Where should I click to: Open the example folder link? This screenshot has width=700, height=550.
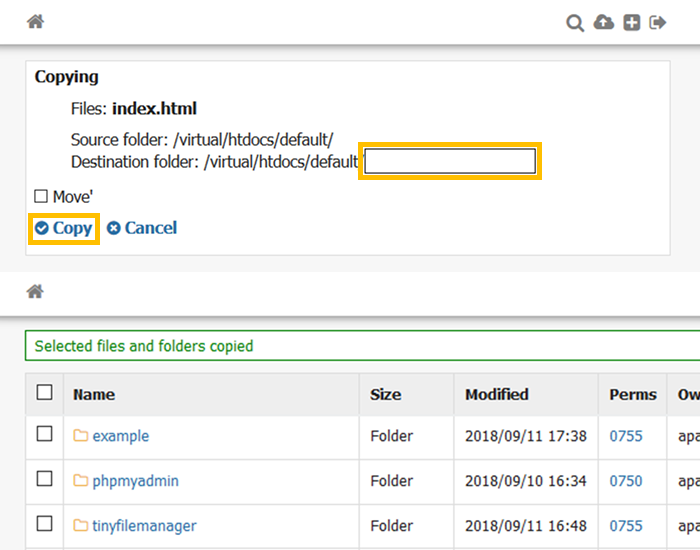tap(120, 436)
